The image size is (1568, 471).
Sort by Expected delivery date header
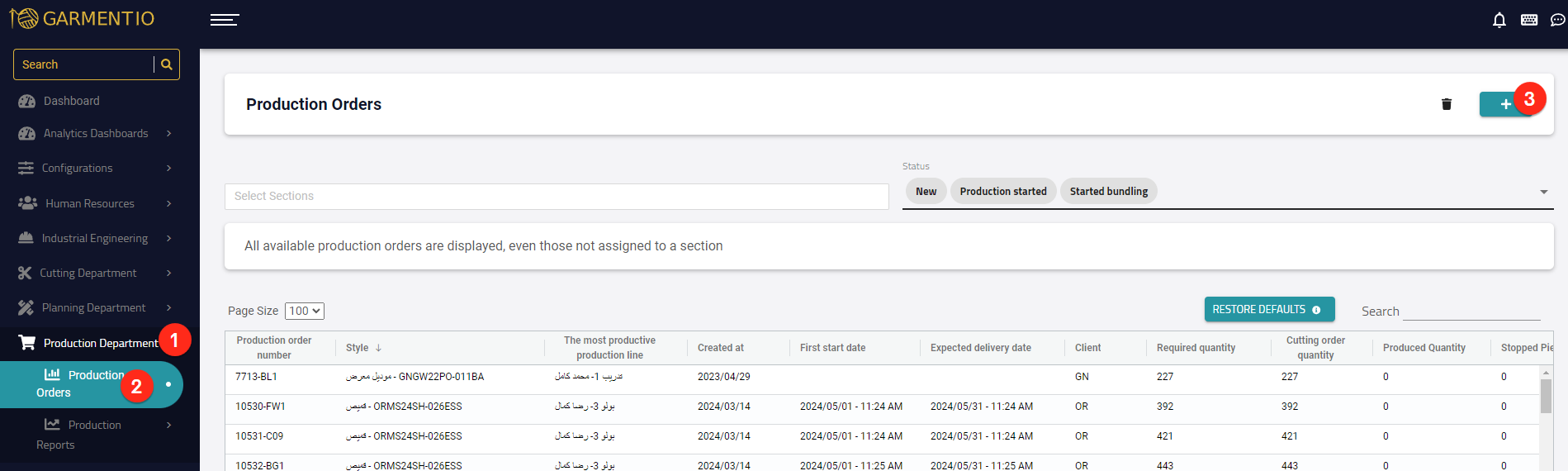tap(981, 348)
